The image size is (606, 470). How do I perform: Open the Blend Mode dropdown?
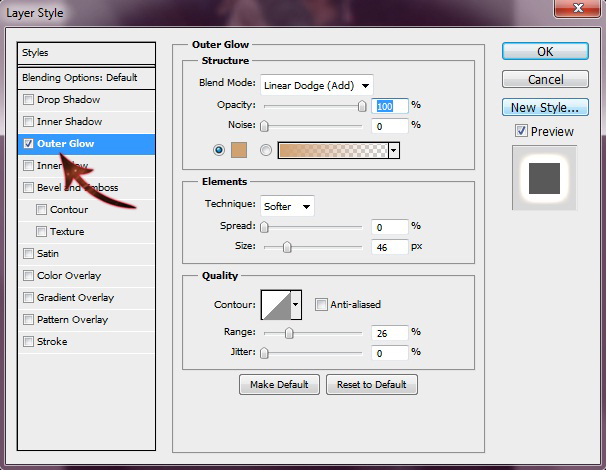(x=316, y=85)
